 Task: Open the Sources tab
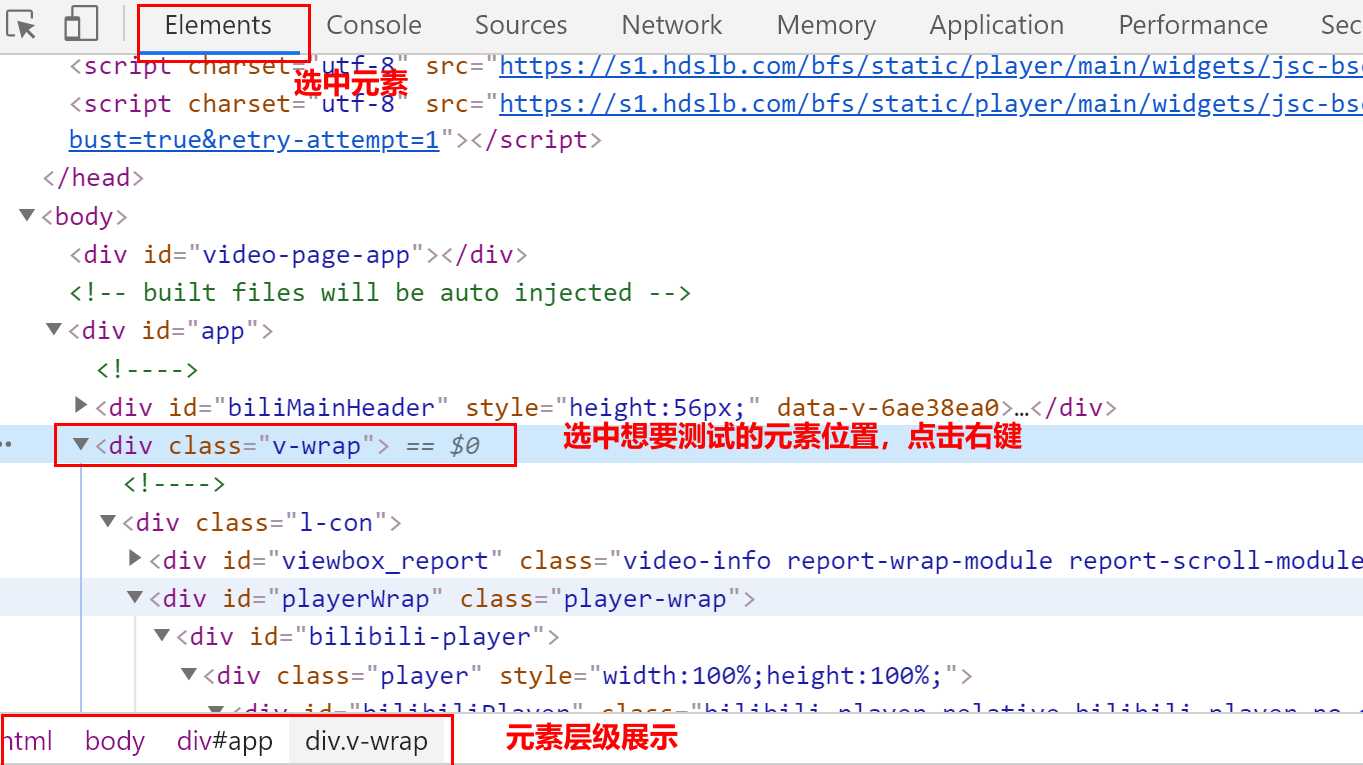click(521, 25)
